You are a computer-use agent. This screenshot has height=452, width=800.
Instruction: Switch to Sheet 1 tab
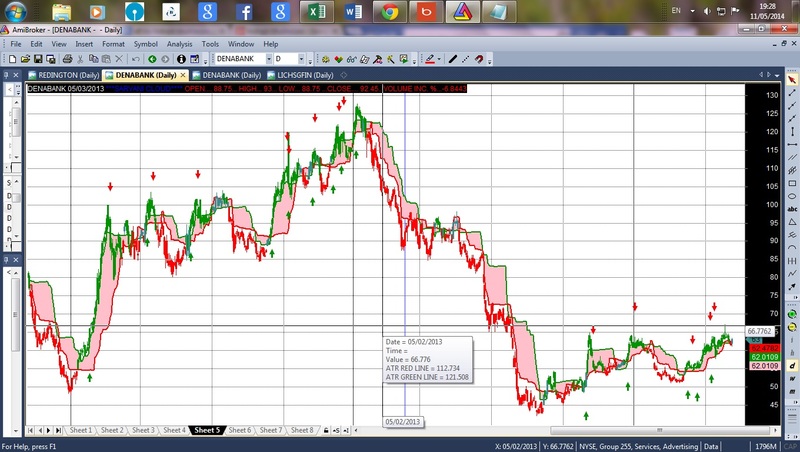coord(81,430)
